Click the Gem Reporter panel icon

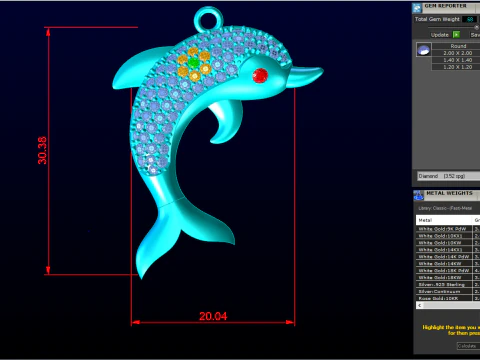(417, 8)
